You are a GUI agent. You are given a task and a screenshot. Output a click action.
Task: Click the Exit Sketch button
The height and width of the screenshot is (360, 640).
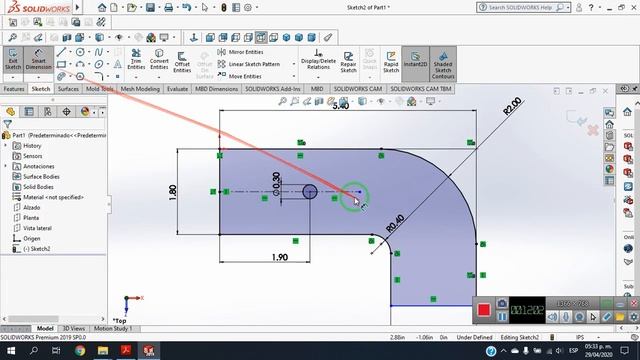tap(13, 59)
